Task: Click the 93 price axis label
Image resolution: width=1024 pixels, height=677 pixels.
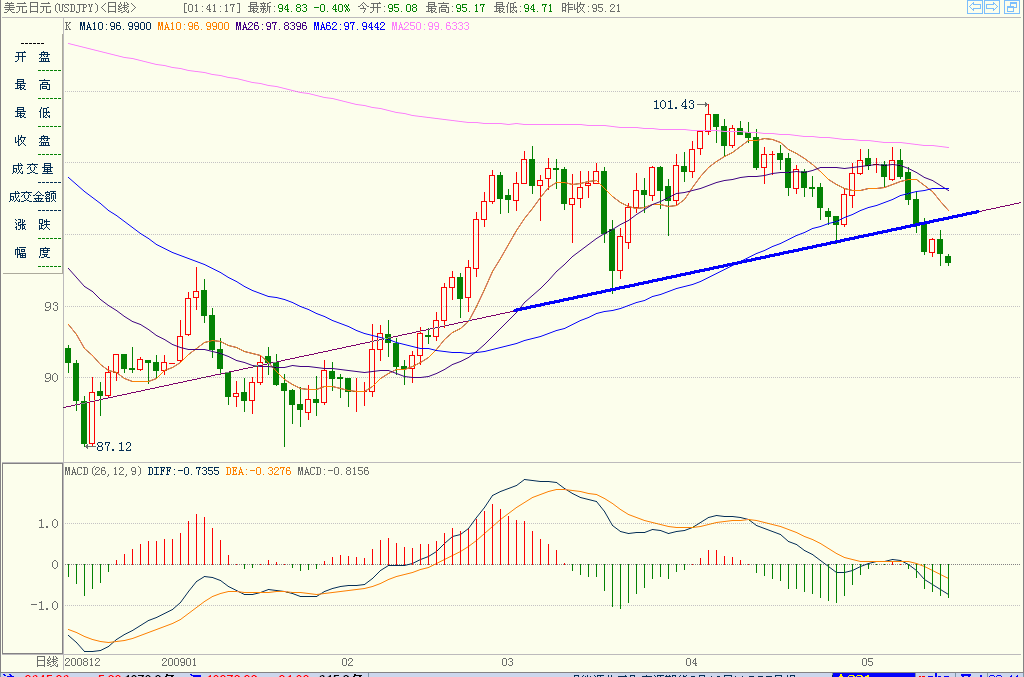Action: [x=51, y=306]
